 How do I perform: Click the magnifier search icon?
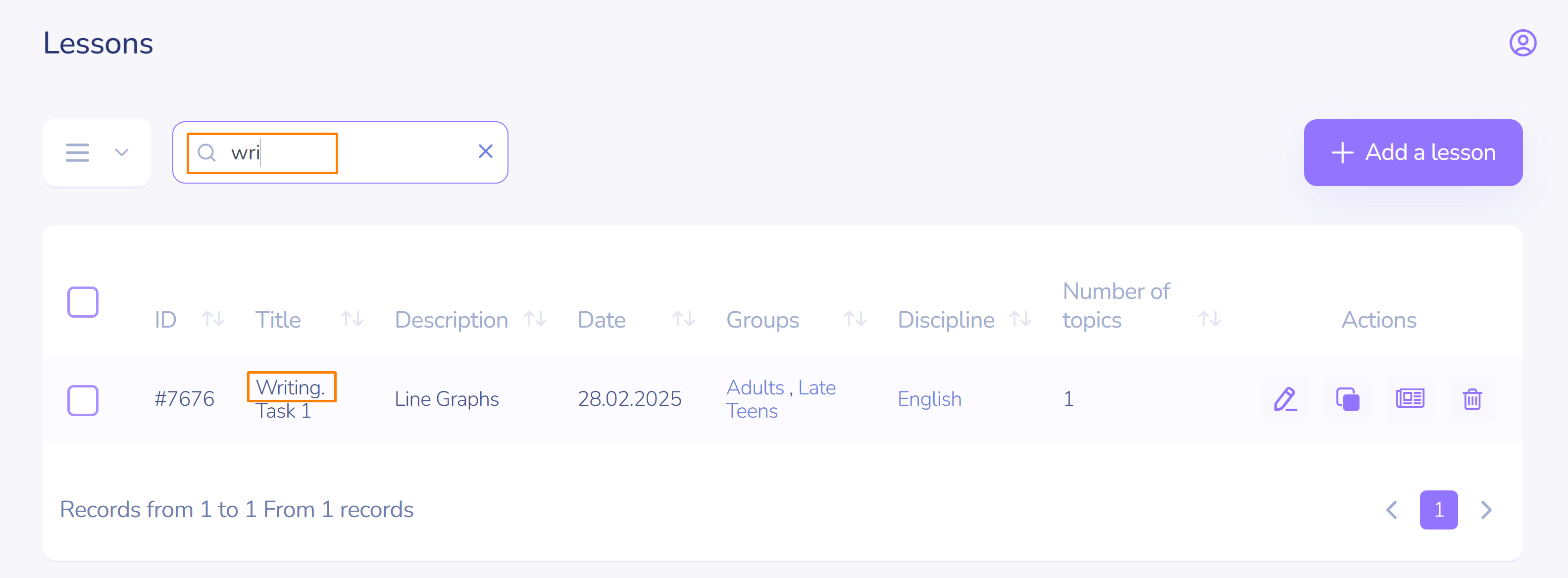tap(207, 153)
